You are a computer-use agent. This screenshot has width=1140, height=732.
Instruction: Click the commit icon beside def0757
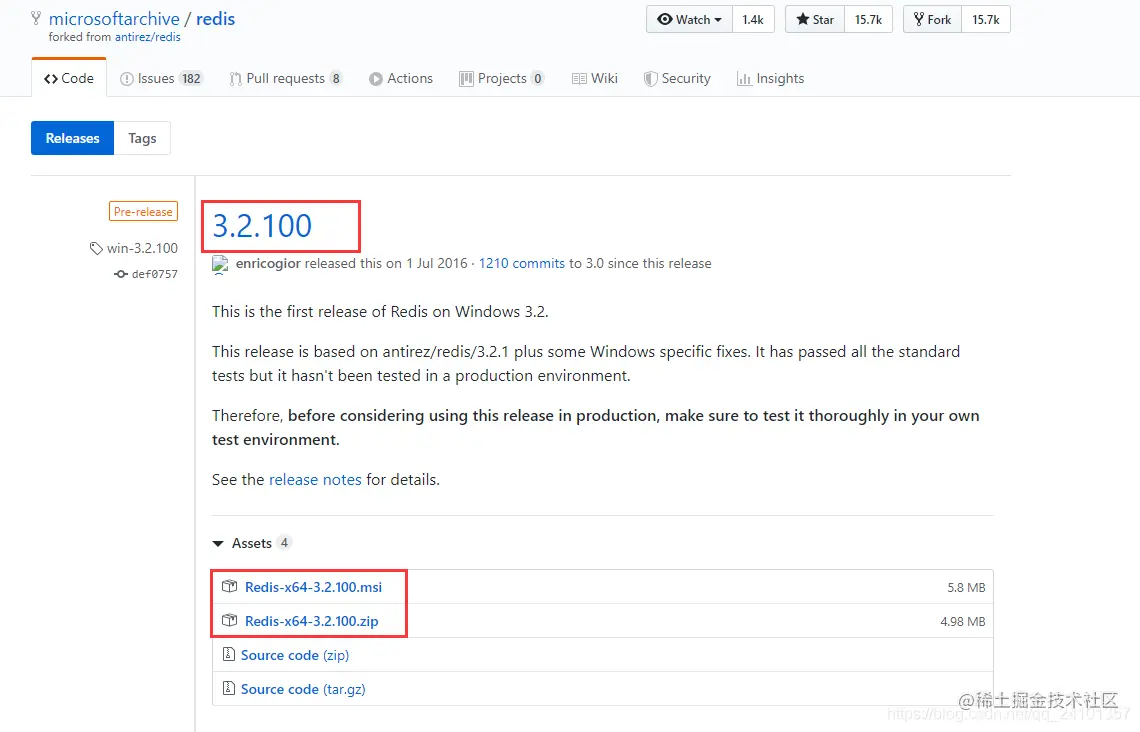121,274
